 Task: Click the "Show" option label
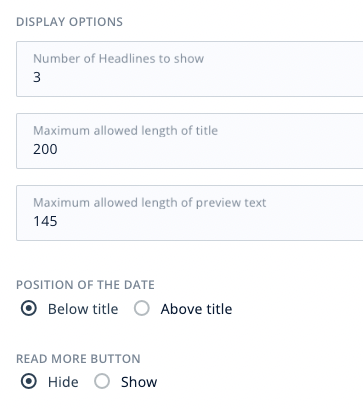[139, 382]
